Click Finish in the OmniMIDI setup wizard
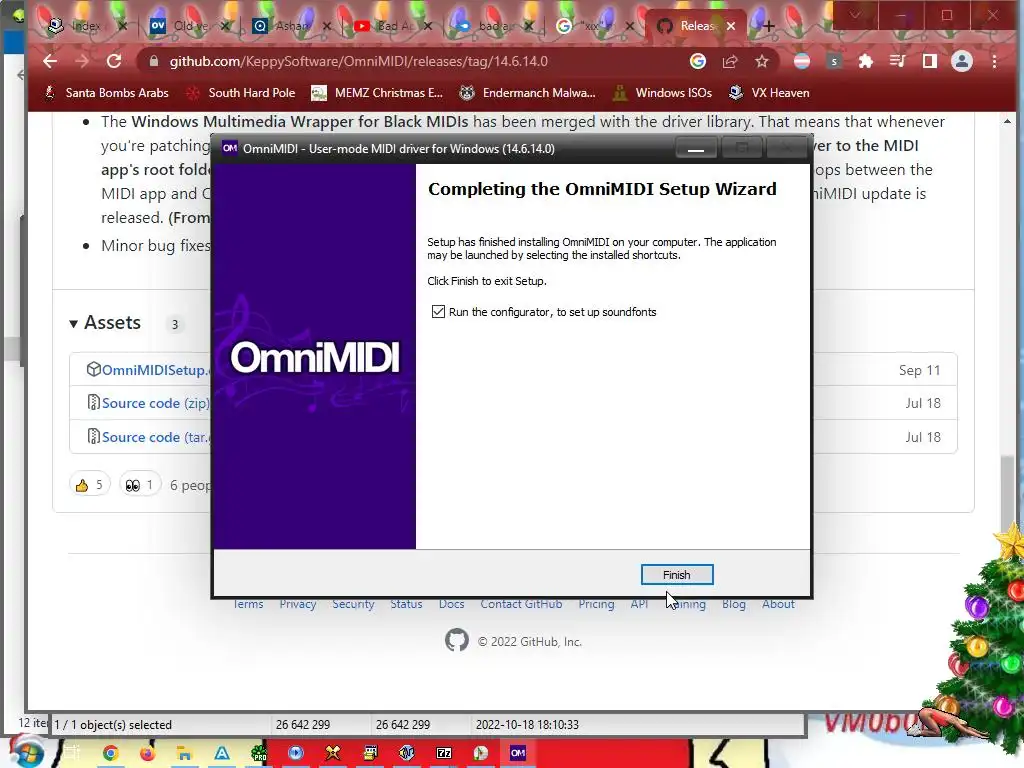Image resolution: width=1024 pixels, height=768 pixels. [677, 575]
